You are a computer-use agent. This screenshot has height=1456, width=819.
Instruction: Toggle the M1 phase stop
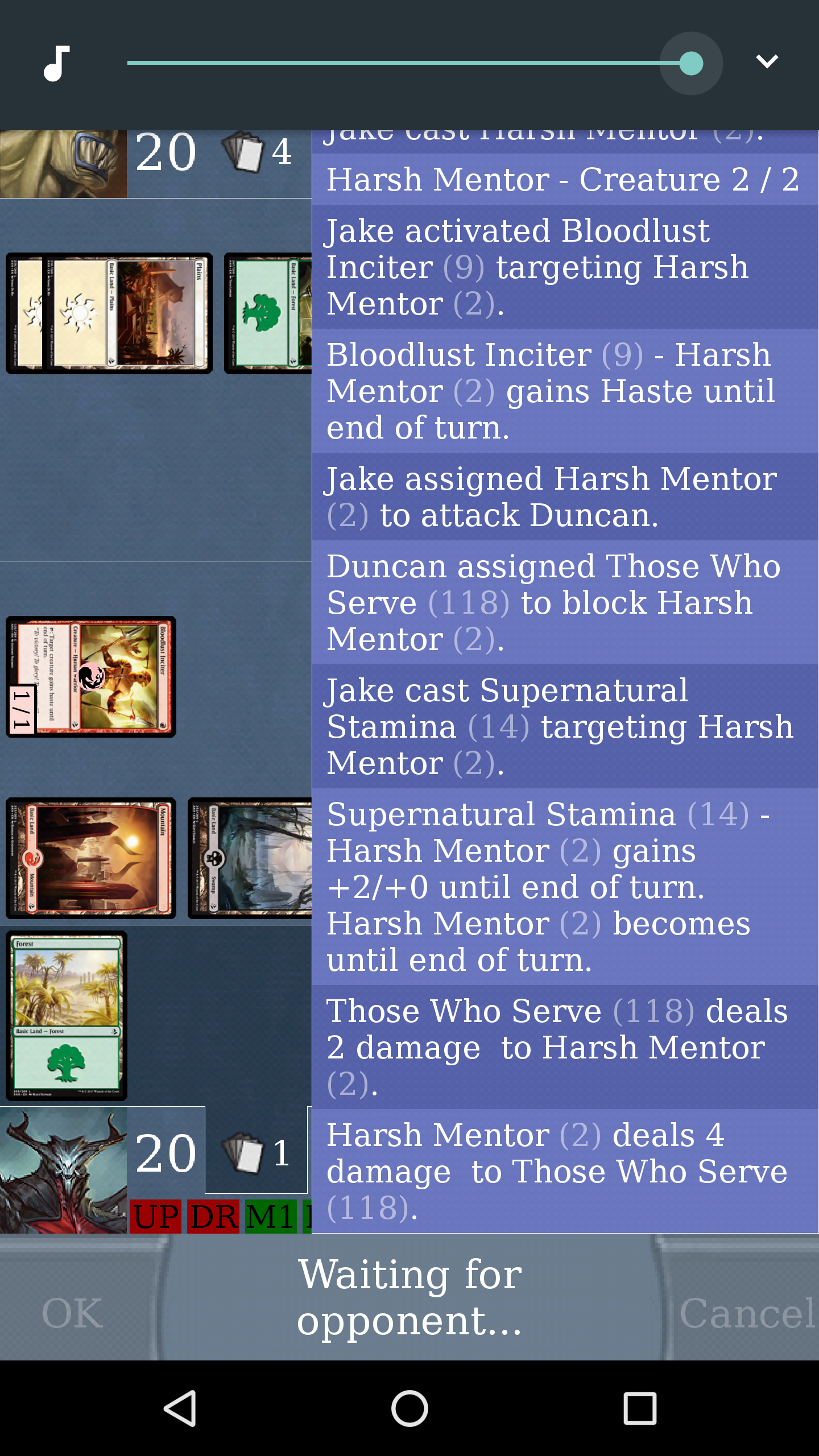pos(271,1216)
